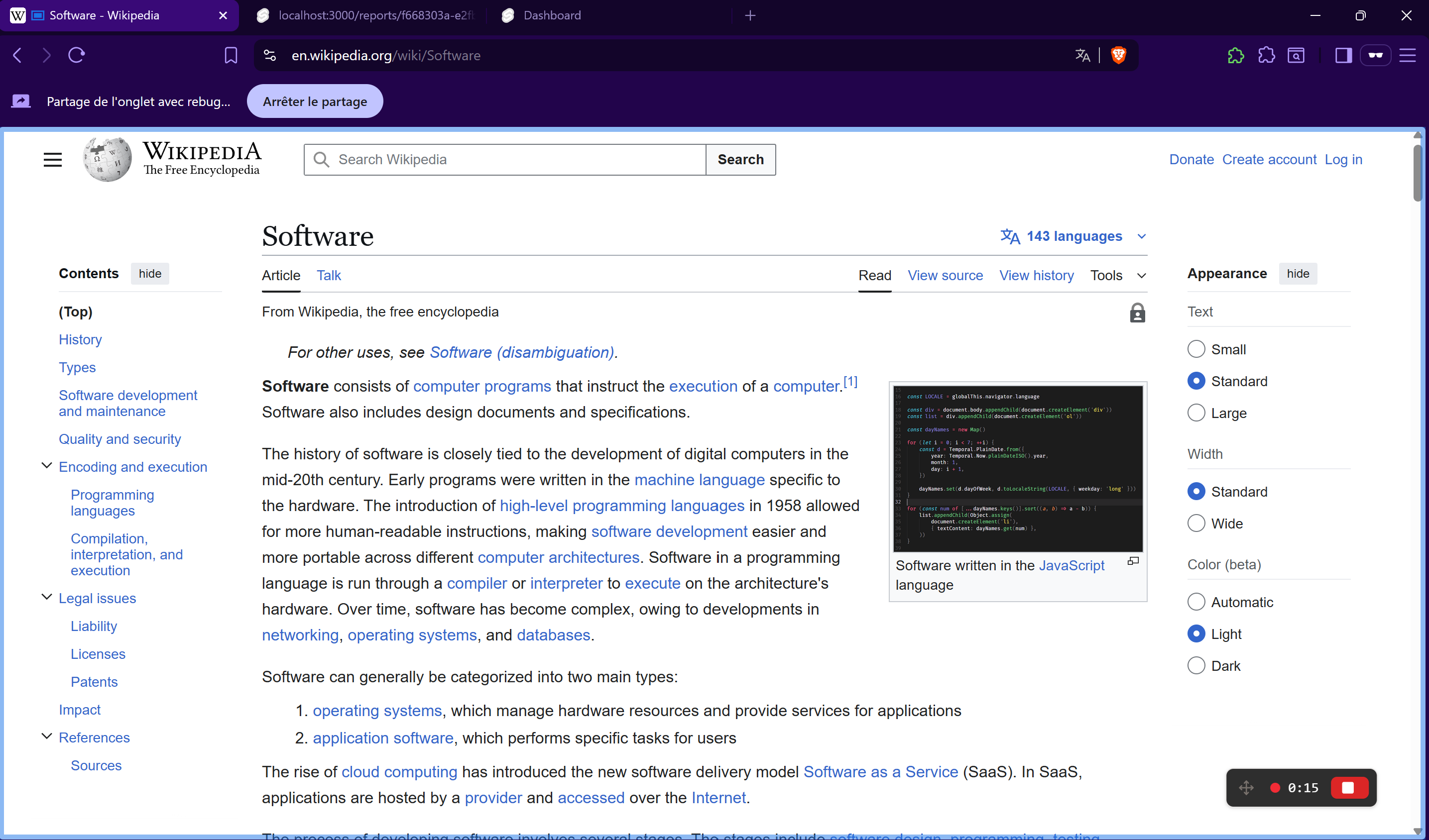Collapse Encoding and execution section chevron
This screenshot has height=840, width=1429.
pyautogui.click(x=47, y=466)
